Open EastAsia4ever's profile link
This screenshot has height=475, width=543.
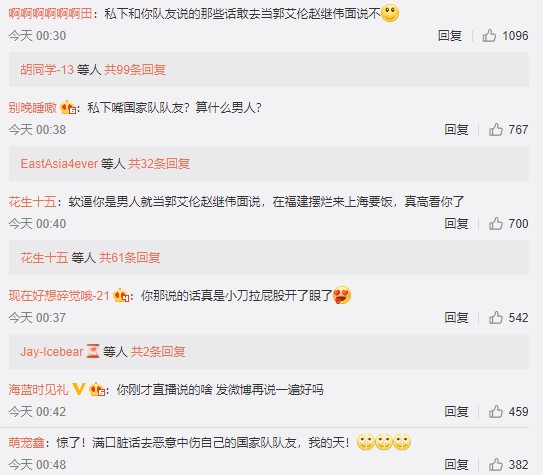[59, 164]
